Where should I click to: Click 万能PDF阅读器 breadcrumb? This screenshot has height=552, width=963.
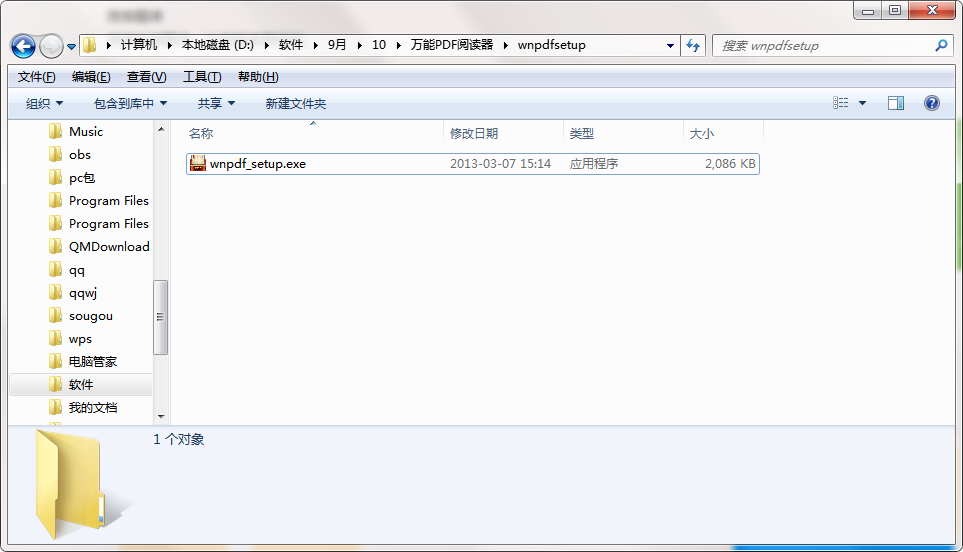(x=452, y=45)
